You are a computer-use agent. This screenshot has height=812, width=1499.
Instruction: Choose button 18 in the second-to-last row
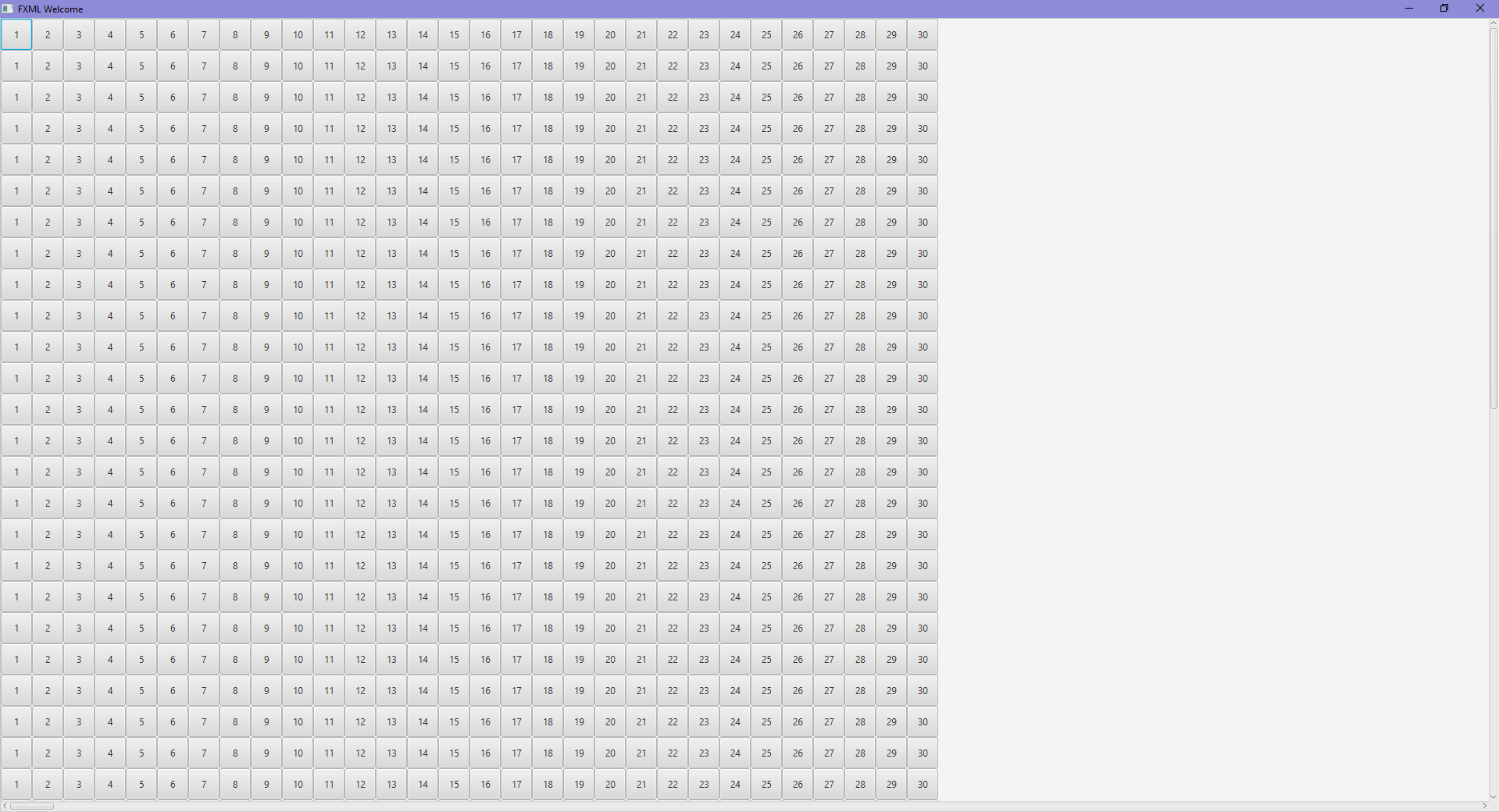[548, 753]
